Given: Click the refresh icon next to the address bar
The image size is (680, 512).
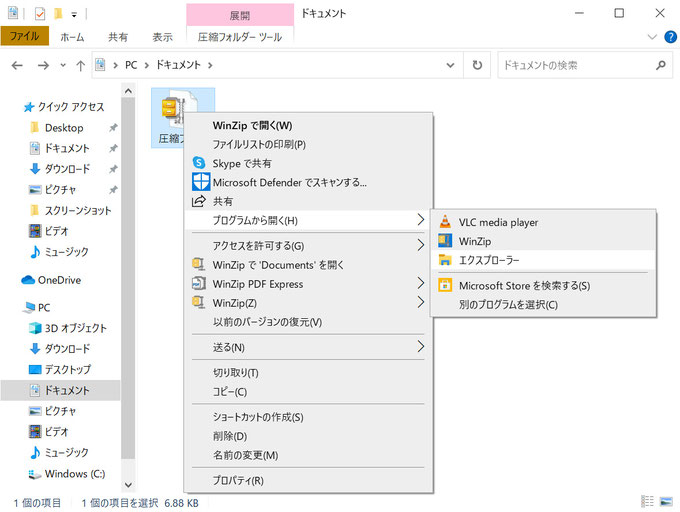Looking at the screenshot, I should point(477,65).
